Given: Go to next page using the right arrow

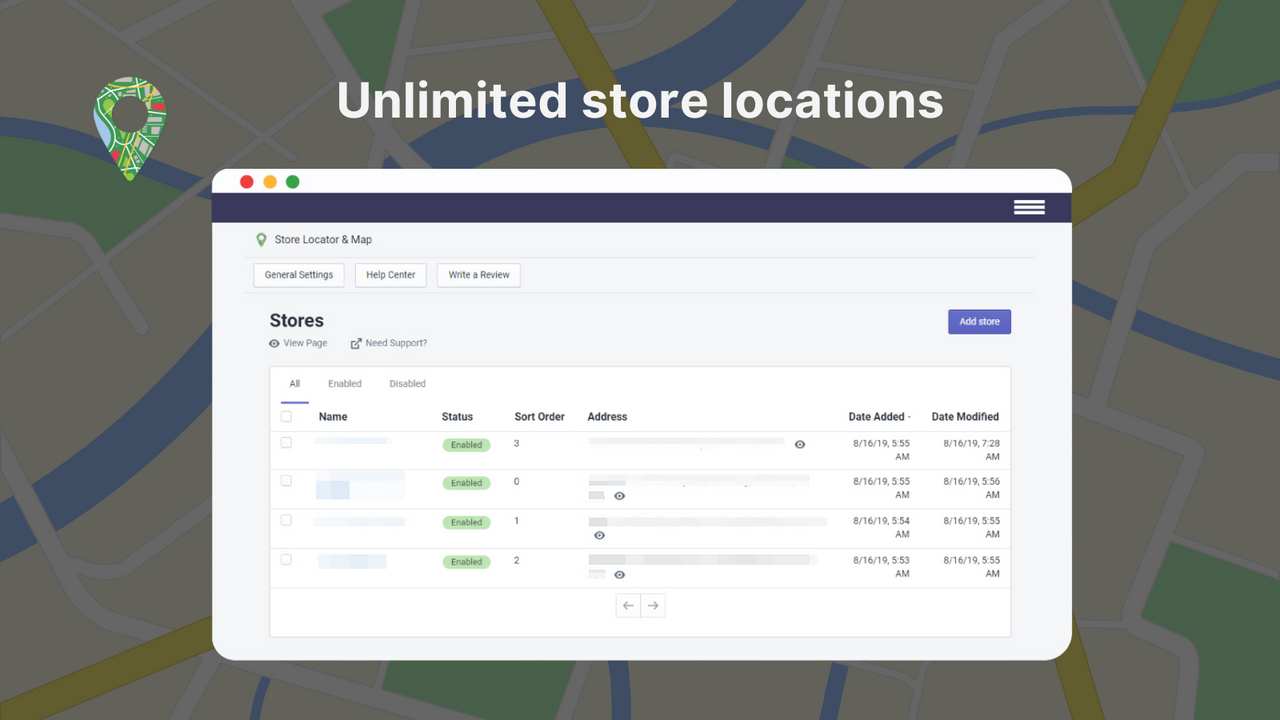Looking at the screenshot, I should click(x=653, y=605).
